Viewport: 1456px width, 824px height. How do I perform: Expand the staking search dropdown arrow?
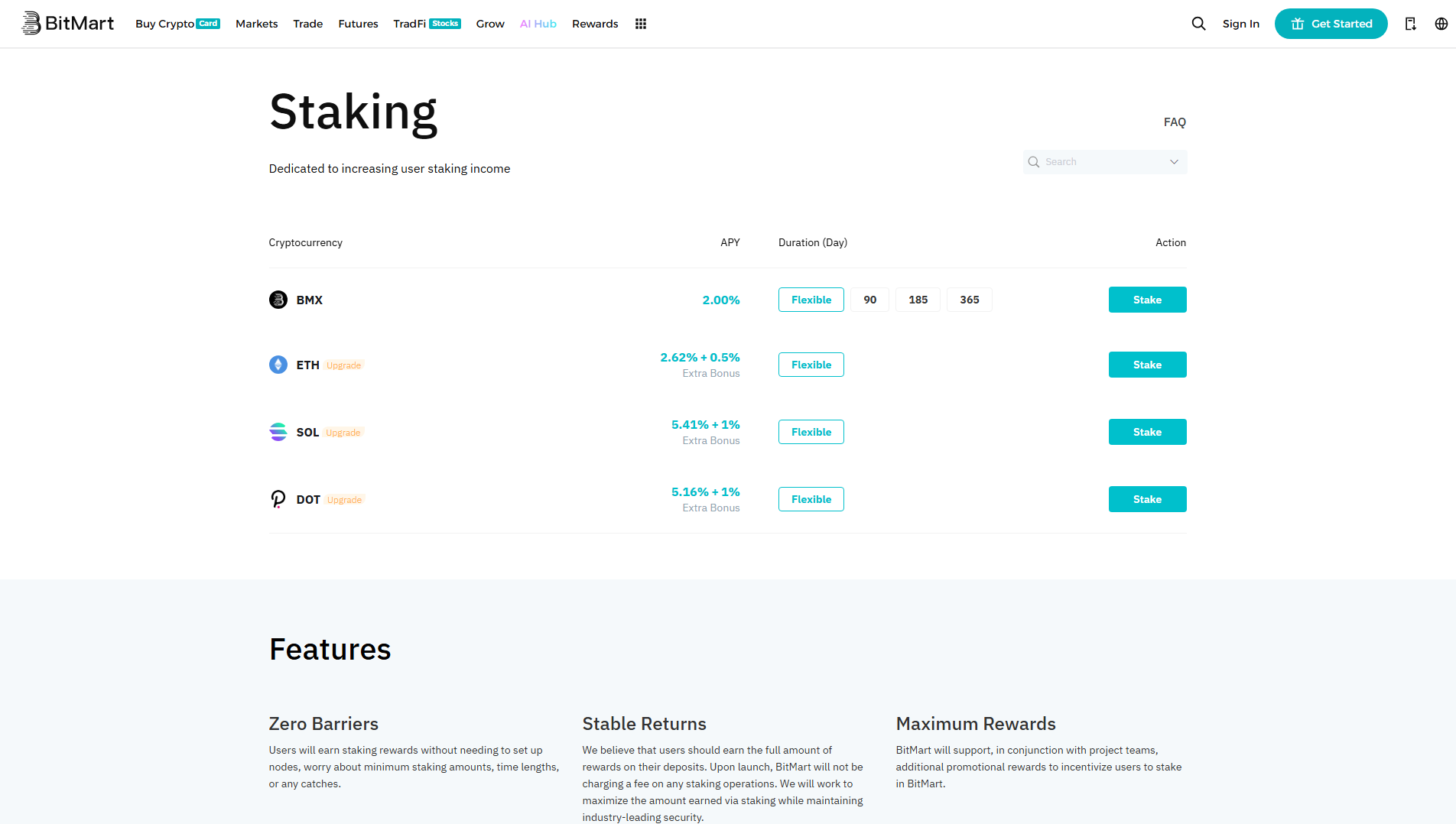1174,162
